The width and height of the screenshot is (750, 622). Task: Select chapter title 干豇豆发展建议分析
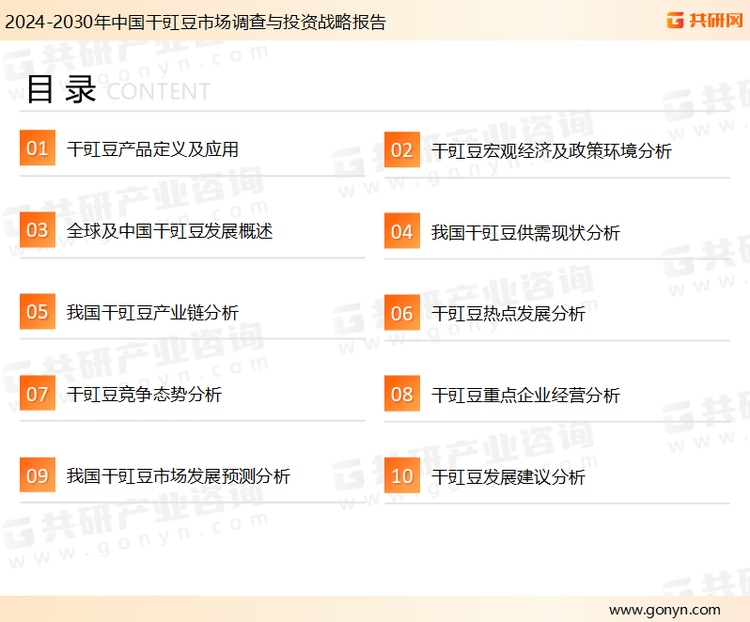pos(508,477)
